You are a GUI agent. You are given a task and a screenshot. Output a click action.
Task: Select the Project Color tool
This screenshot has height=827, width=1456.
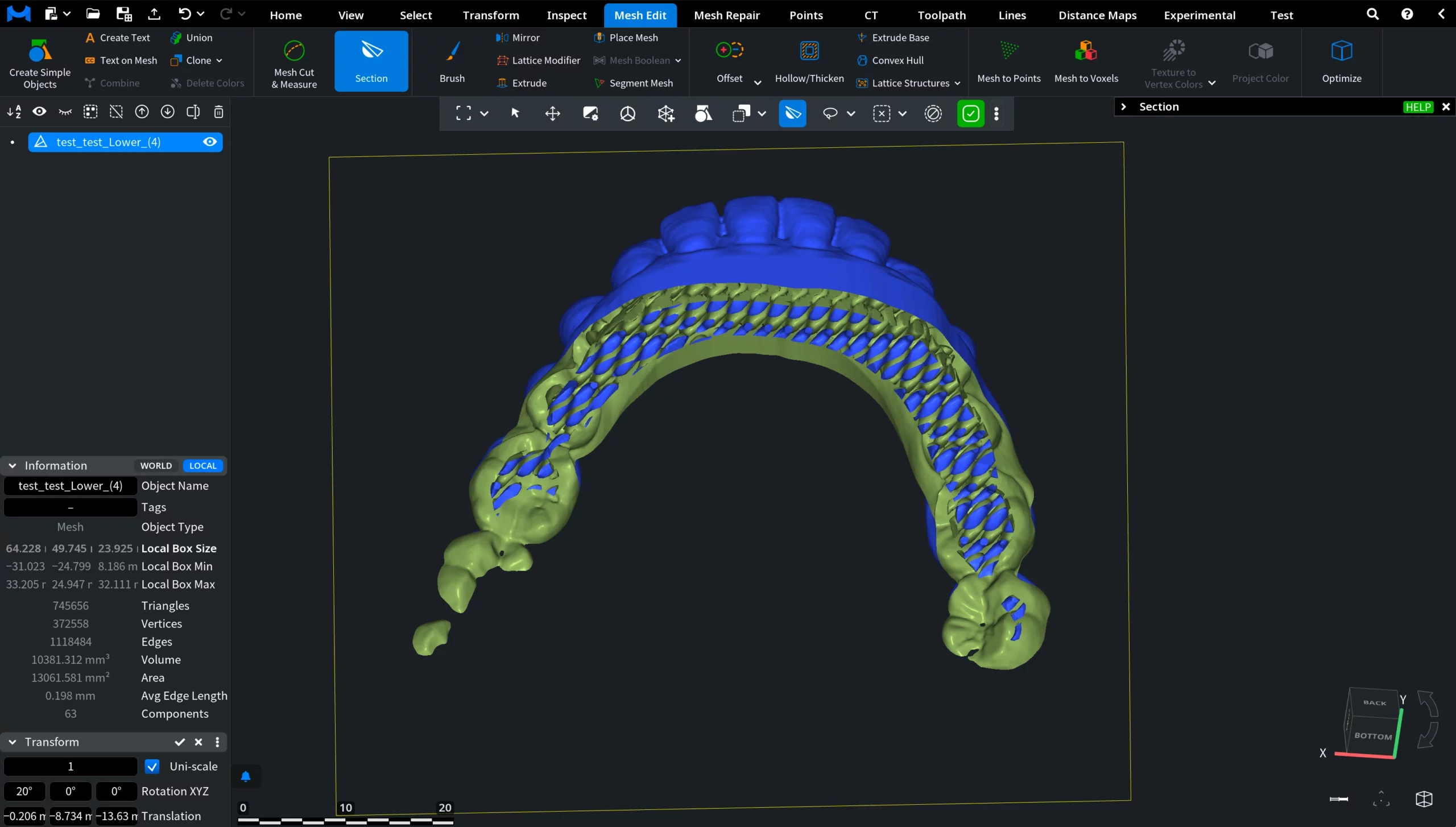(x=1260, y=61)
